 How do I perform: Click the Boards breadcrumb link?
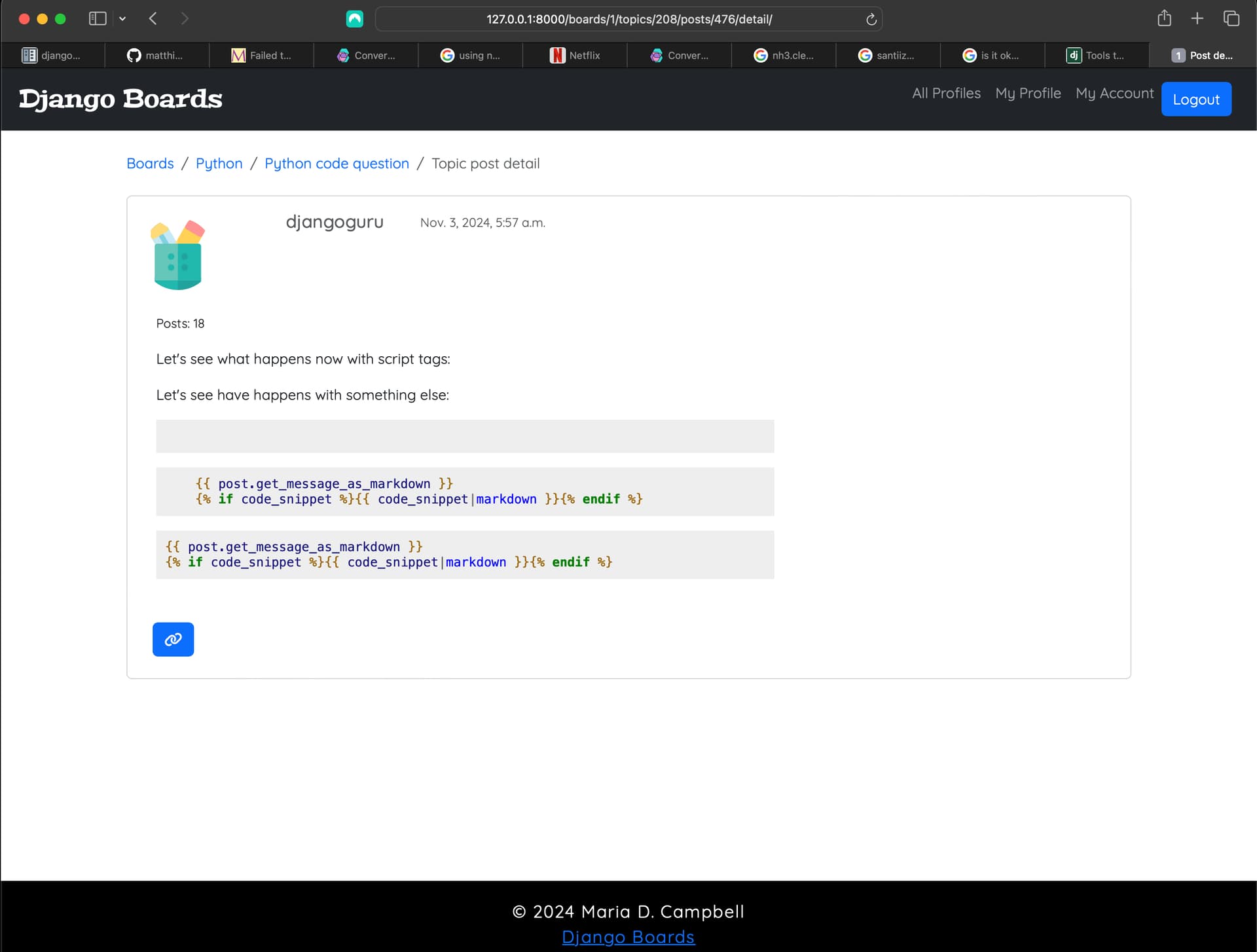click(150, 164)
